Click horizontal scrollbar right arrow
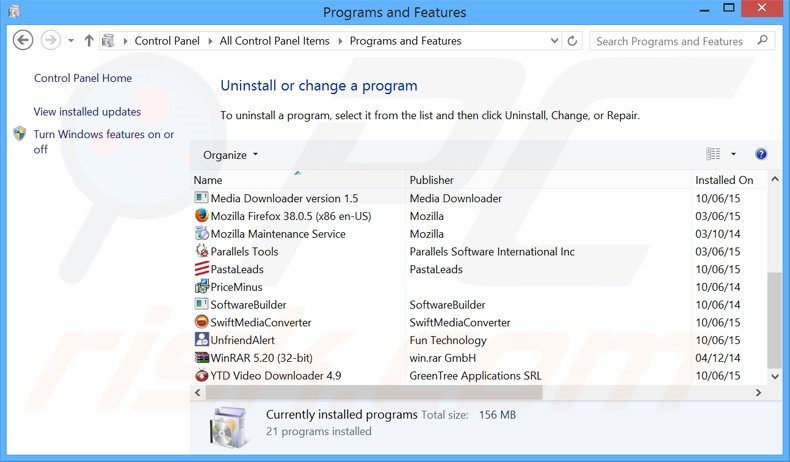This screenshot has height=462, width=790. coord(758,392)
